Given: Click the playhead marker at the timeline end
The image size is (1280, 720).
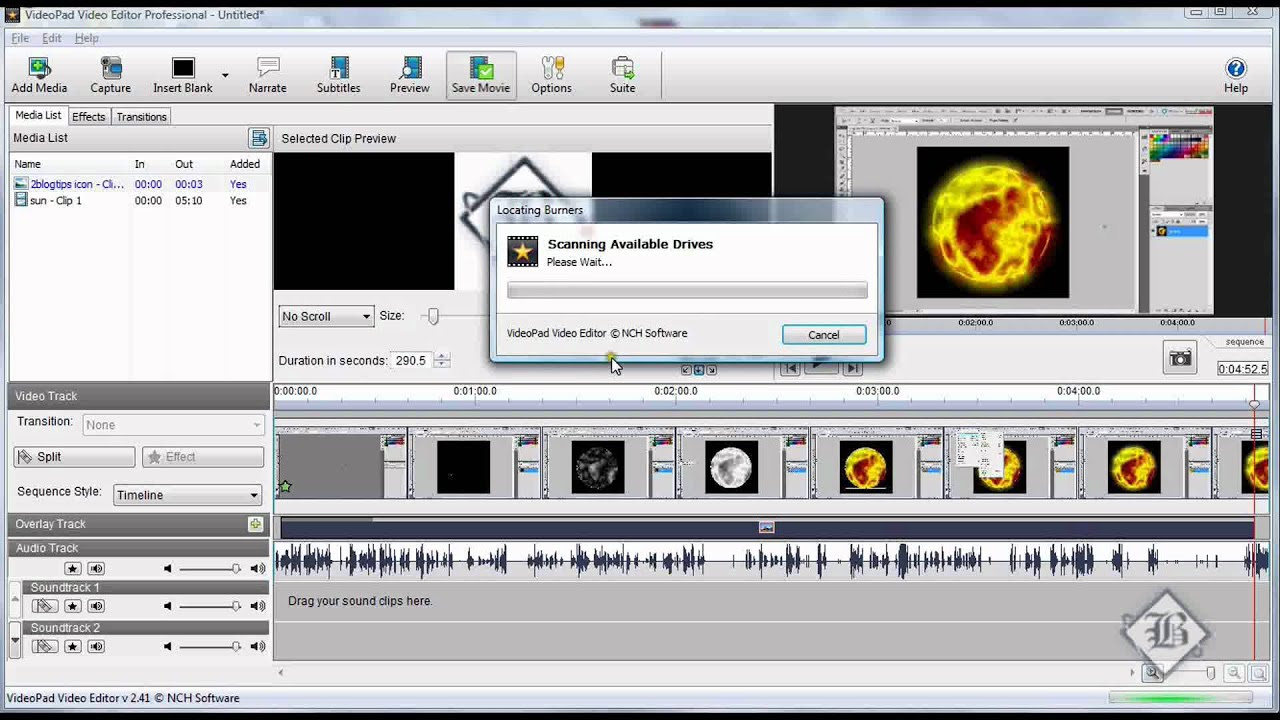Looking at the screenshot, I should coord(1254,404).
